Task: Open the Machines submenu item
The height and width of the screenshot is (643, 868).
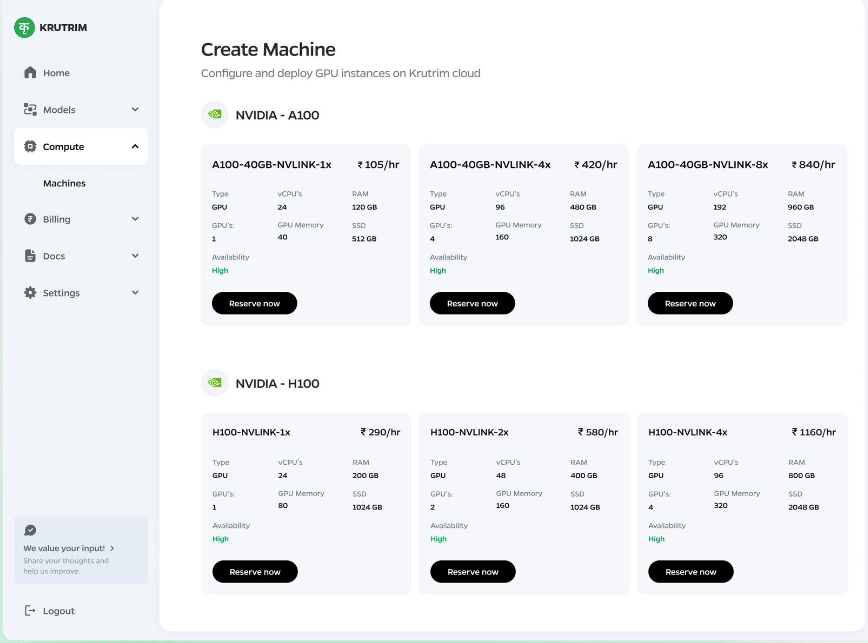Action: (64, 184)
